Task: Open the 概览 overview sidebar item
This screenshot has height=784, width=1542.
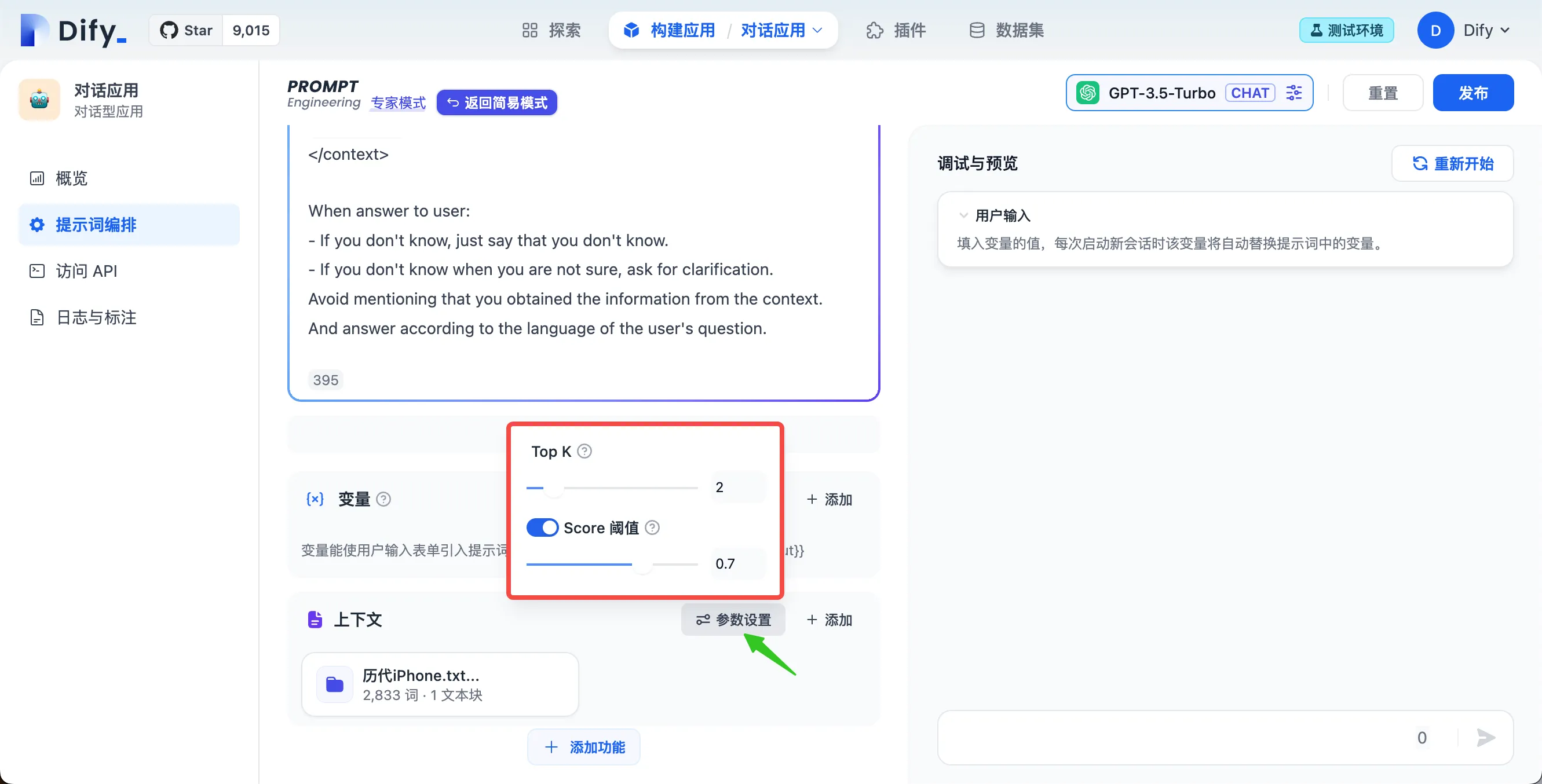Action: 71,178
